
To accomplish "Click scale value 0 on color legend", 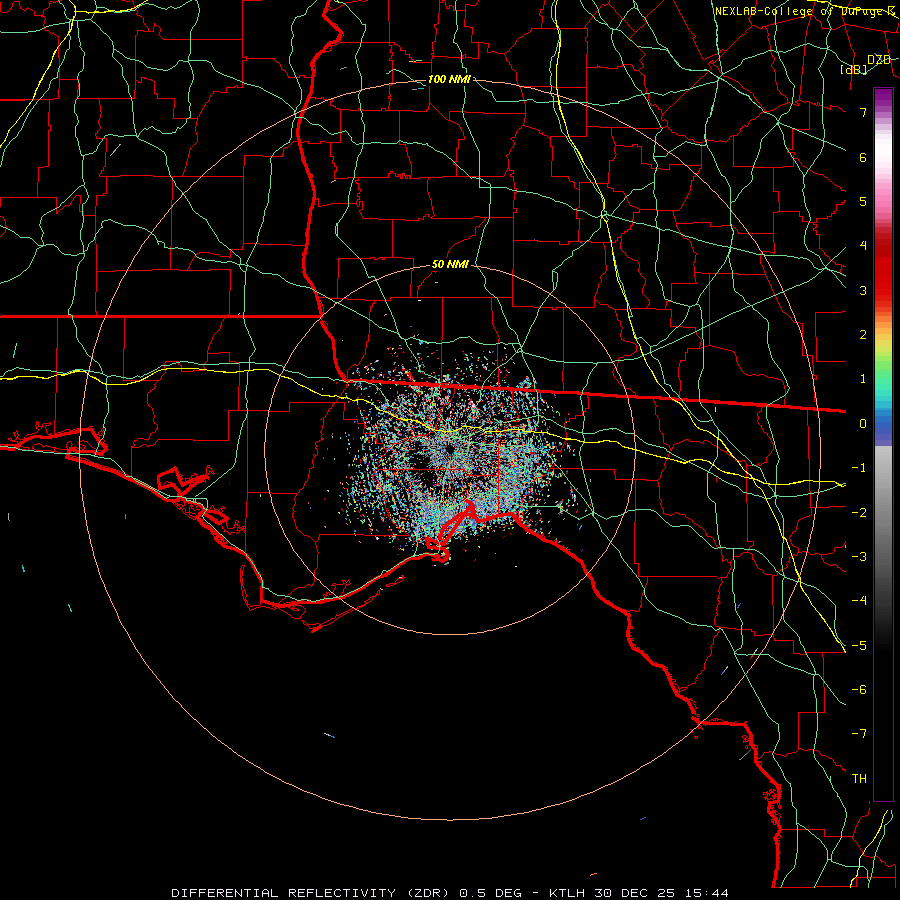I will coord(863,424).
